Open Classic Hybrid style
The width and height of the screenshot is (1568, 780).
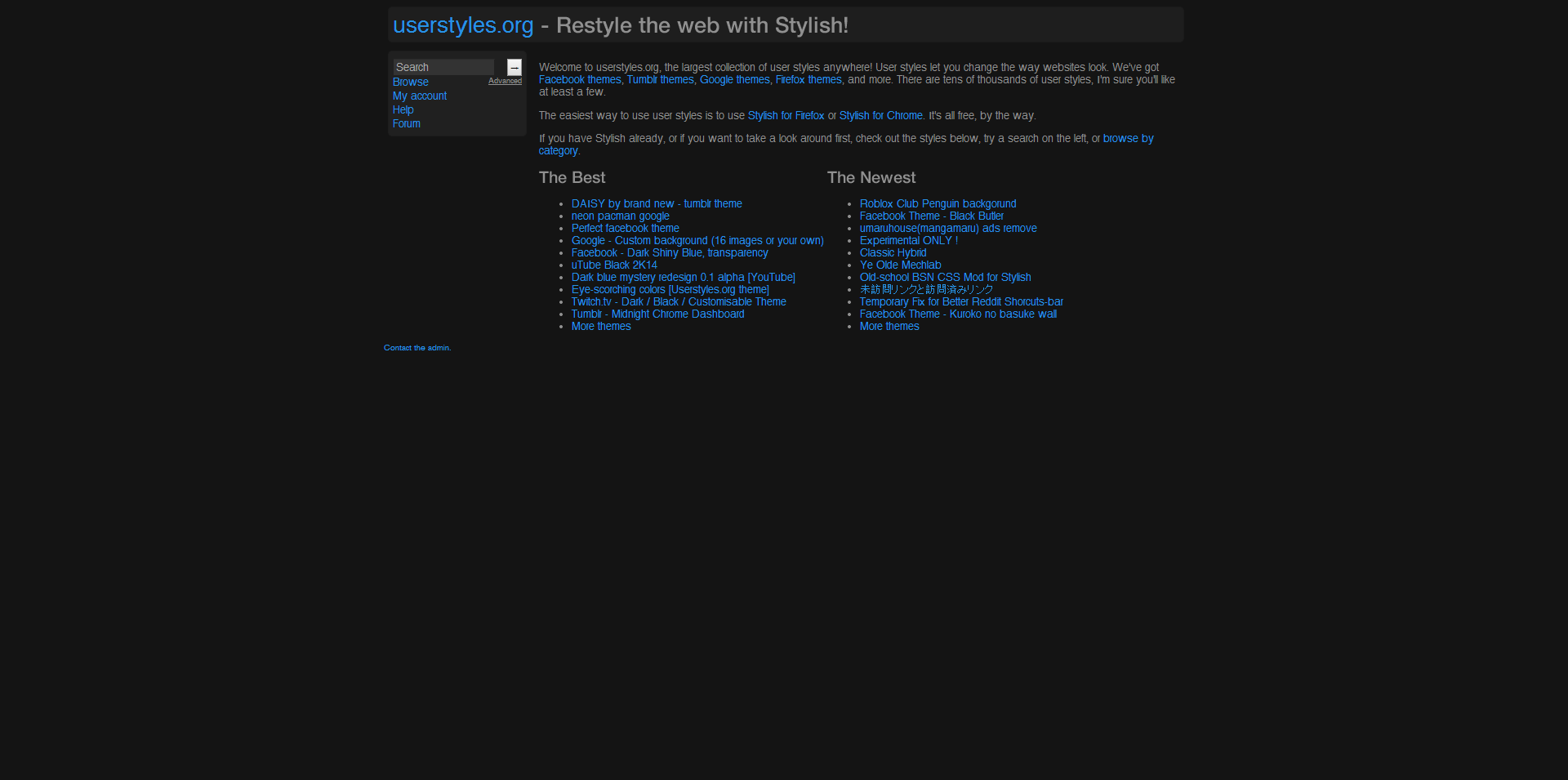coord(893,252)
